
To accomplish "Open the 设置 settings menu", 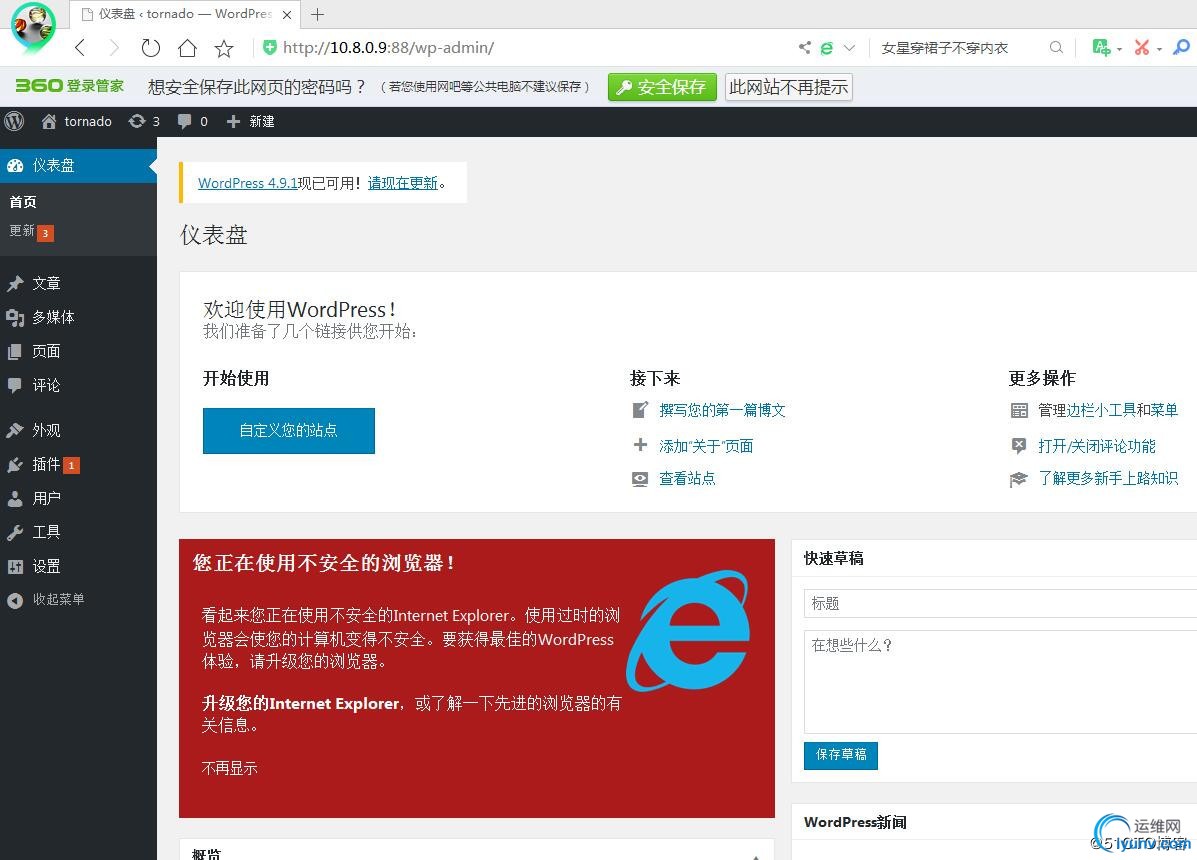I will tap(78, 566).
